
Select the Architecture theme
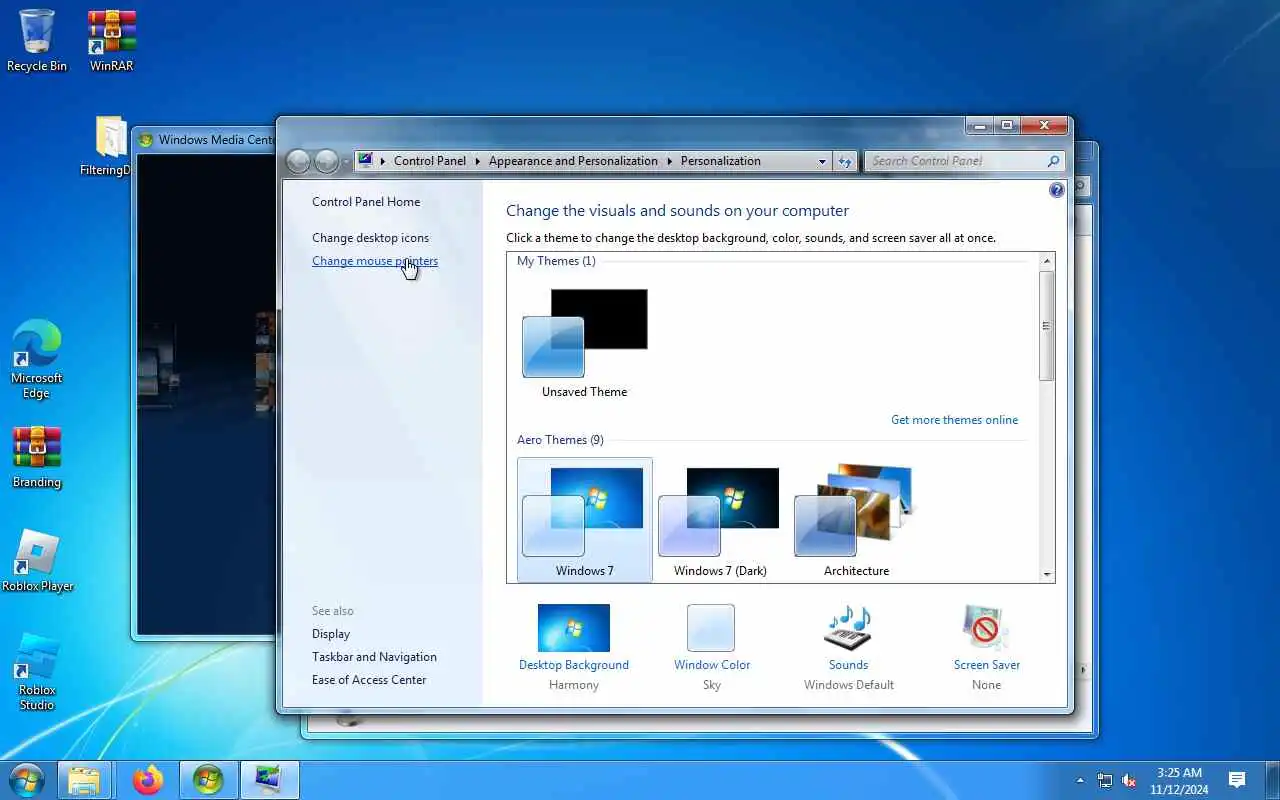click(x=856, y=520)
